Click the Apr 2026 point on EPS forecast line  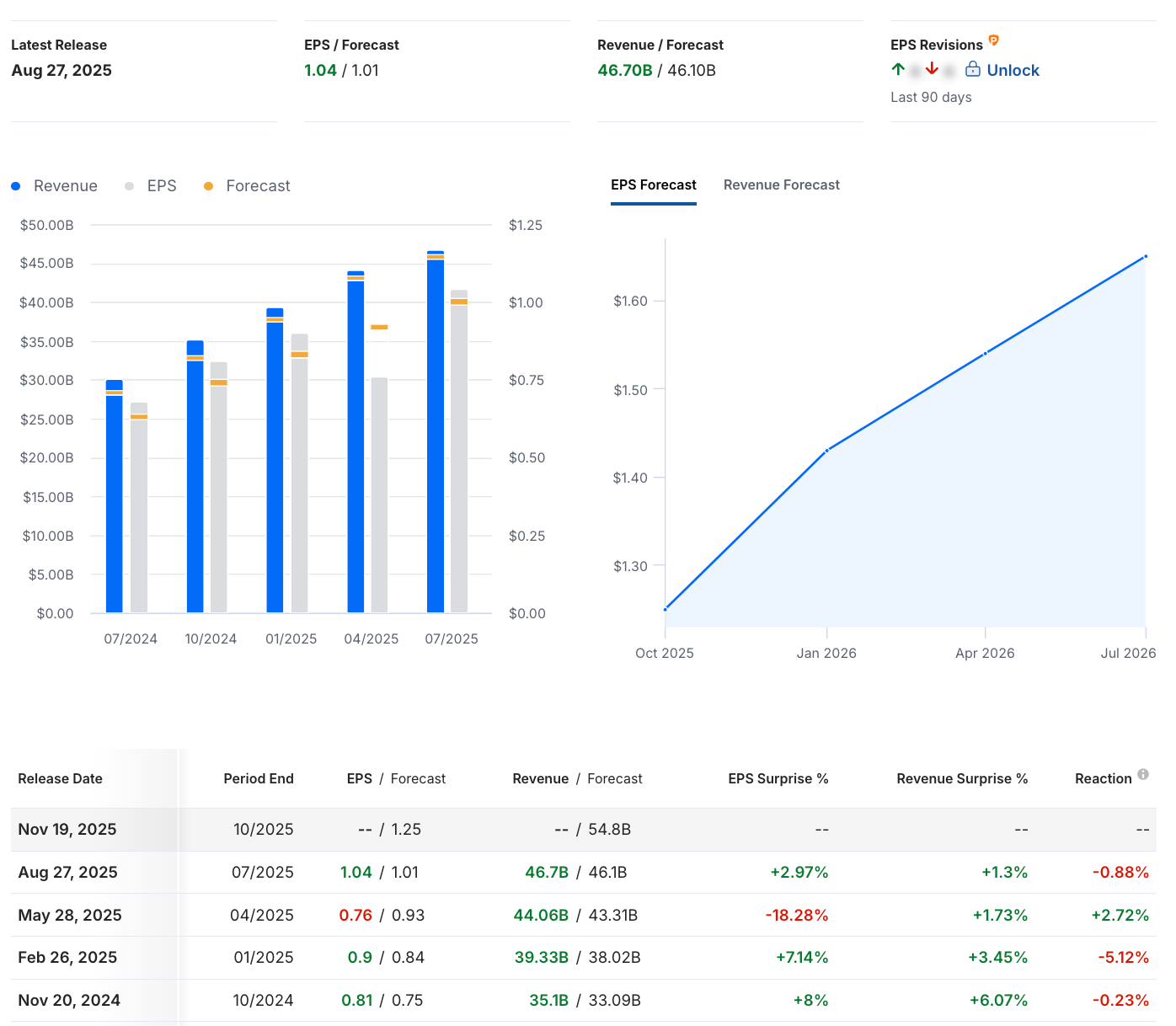pos(986,353)
